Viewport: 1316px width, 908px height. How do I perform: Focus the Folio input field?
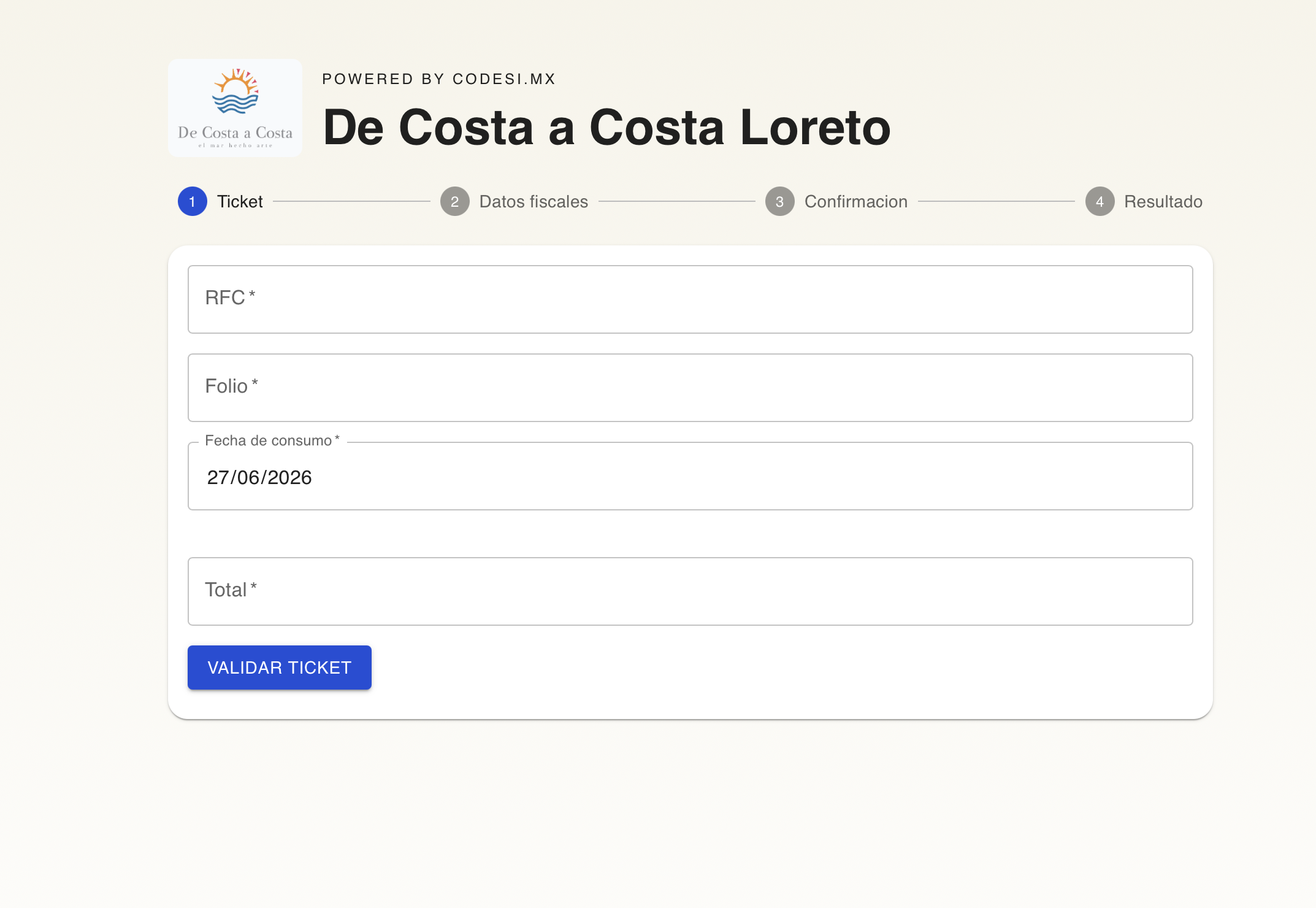691,388
